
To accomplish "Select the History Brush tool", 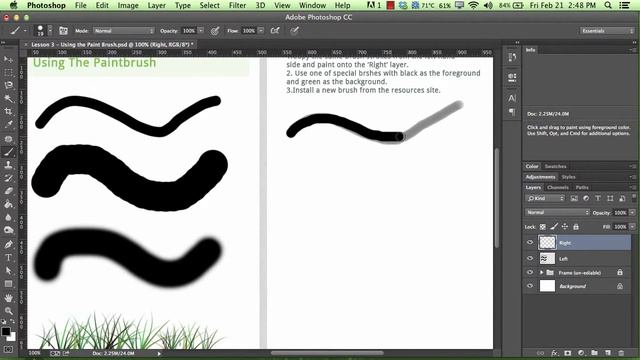I will coord(8,178).
